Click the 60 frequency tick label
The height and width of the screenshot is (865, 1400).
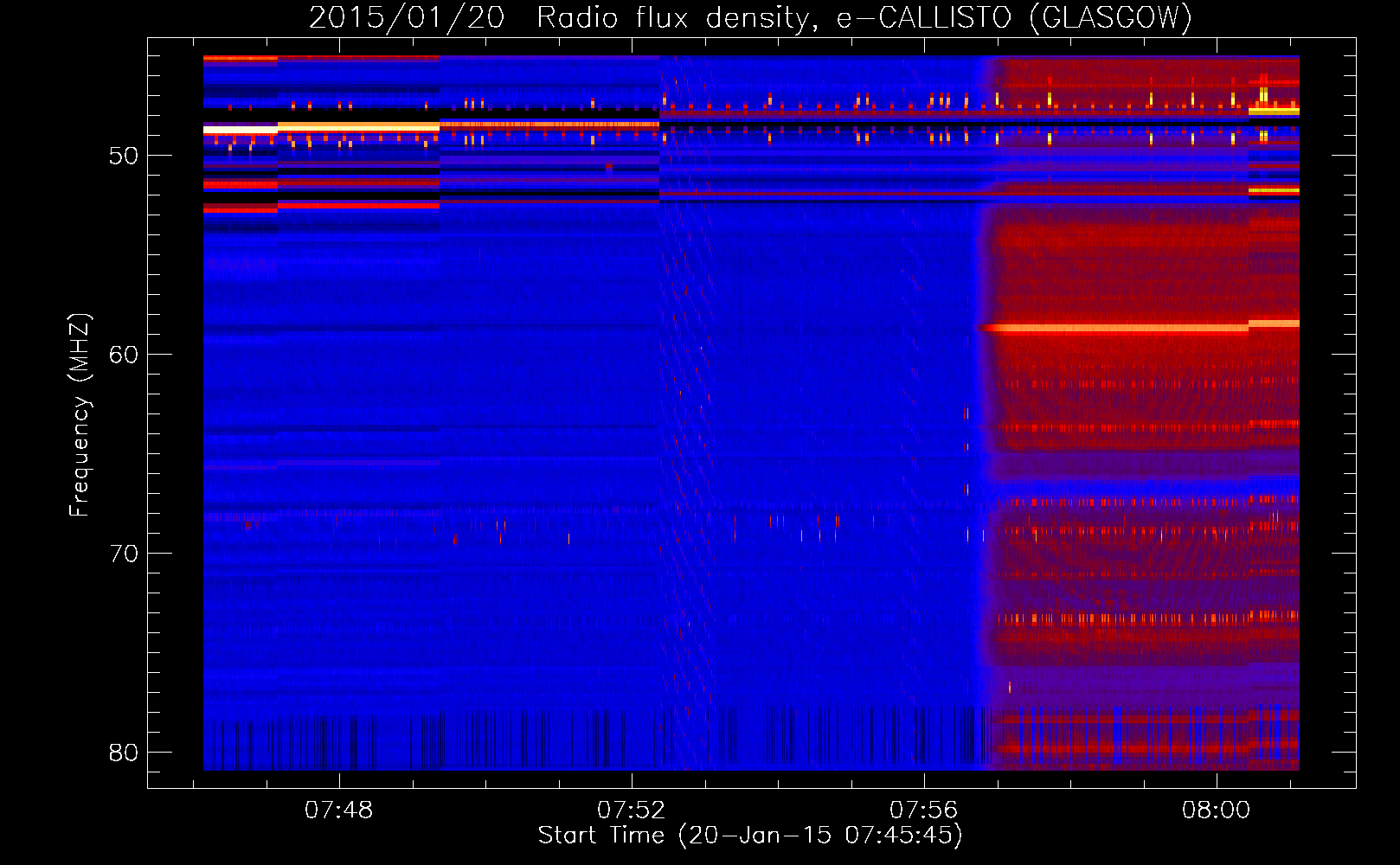pyautogui.click(x=123, y=355)
